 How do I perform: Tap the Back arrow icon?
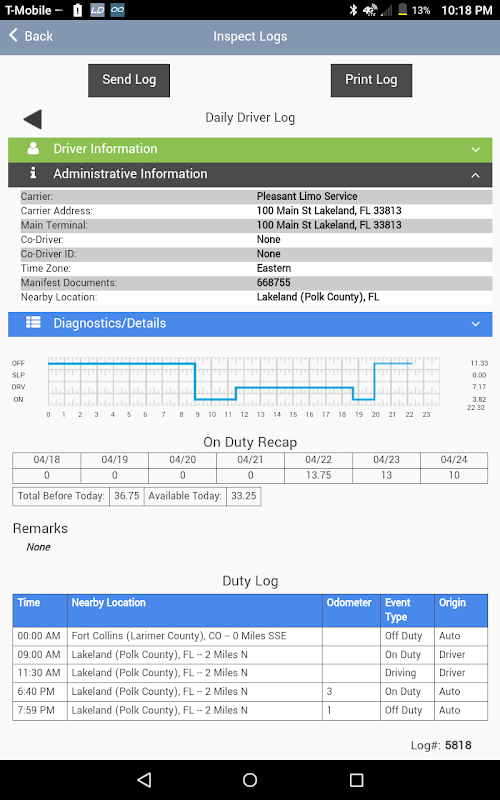tap(13, 36)
